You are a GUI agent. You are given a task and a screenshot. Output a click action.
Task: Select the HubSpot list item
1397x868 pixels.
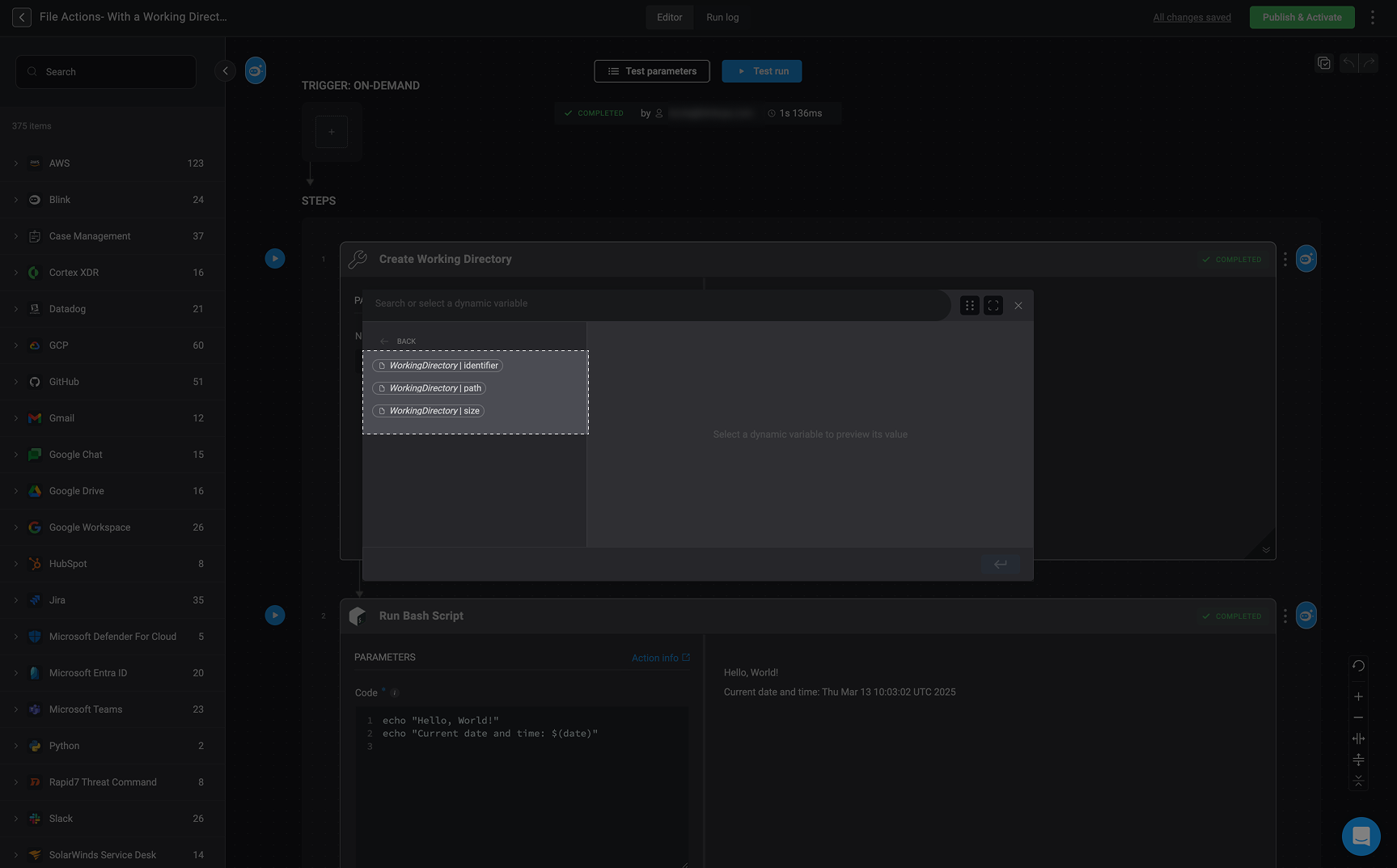pyautogui.click(x=112, y=564)
